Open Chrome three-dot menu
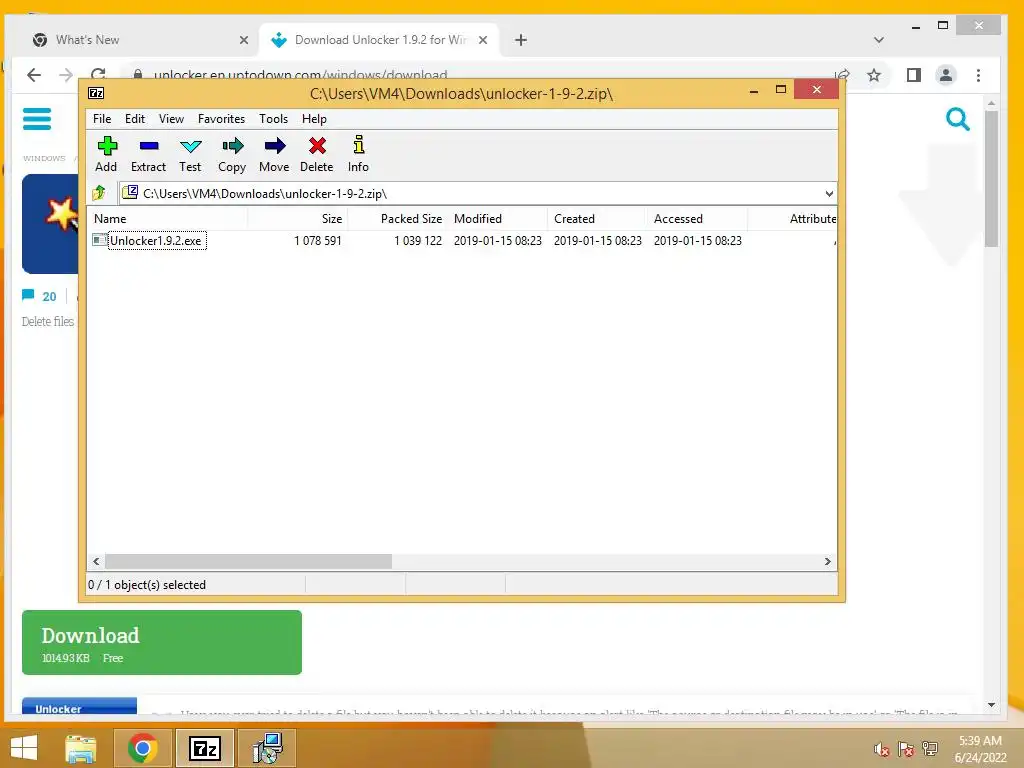 click(x=978, y=75)
